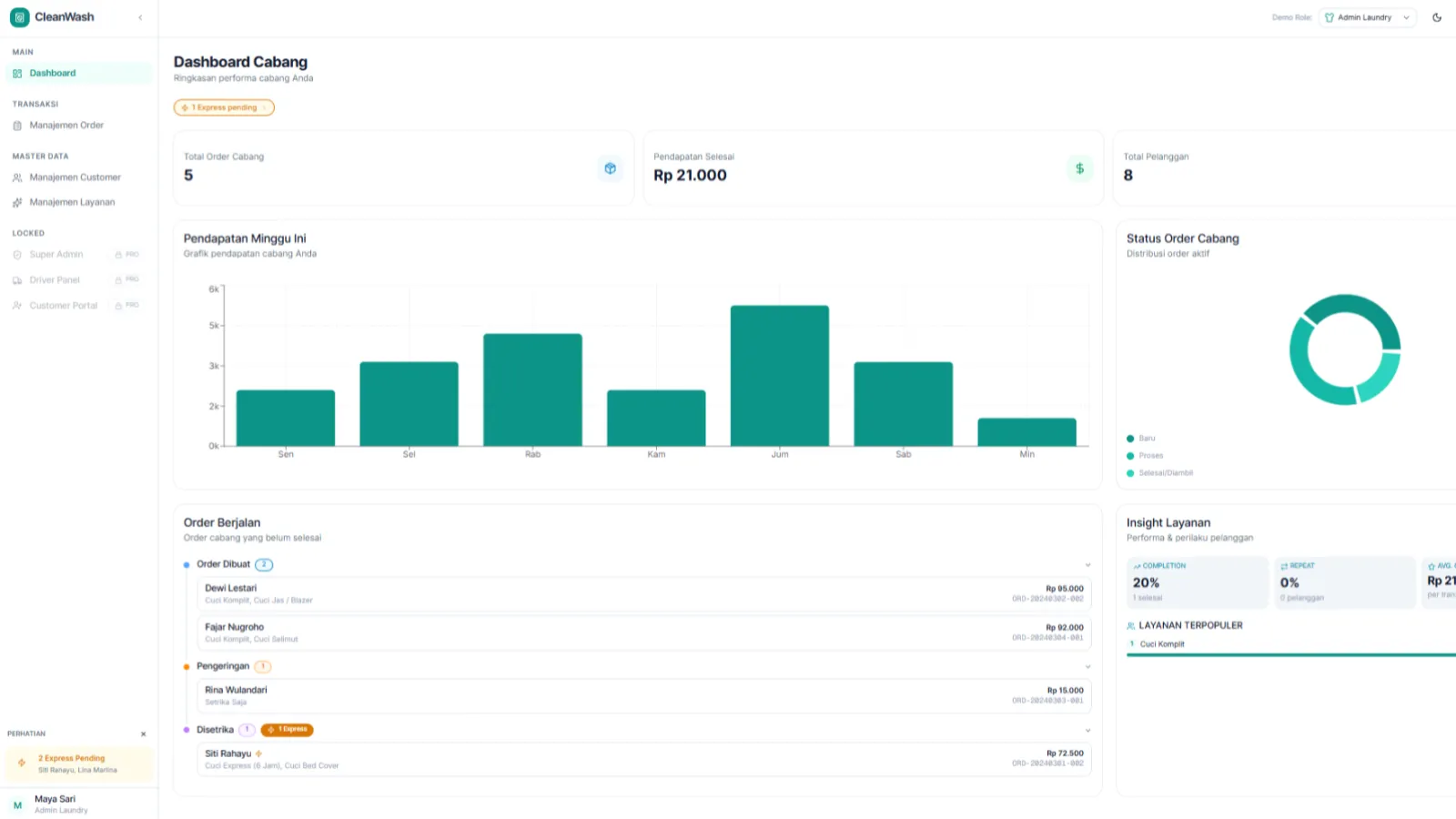Click the Dashboard grid icon in the sidebar
1456x819 pixels.
pos(17,74)
